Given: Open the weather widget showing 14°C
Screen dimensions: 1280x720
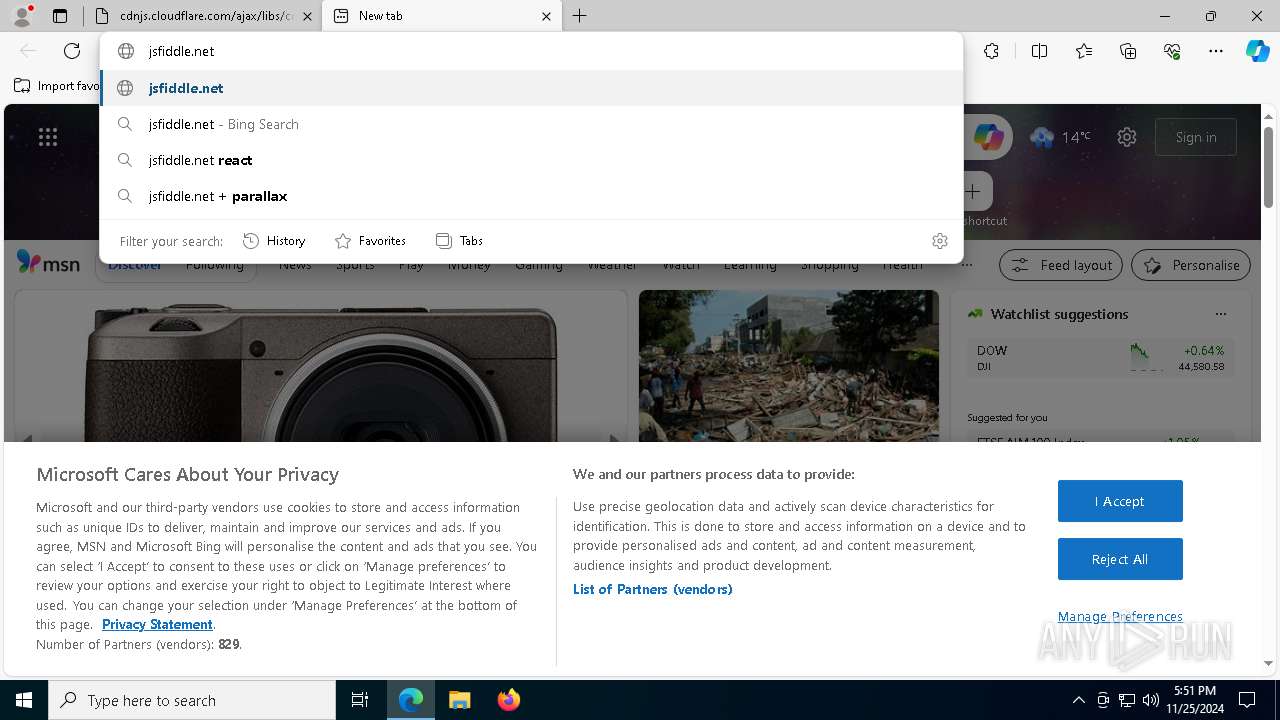Looking at the screenshot, I should [x=1060, y=137].
